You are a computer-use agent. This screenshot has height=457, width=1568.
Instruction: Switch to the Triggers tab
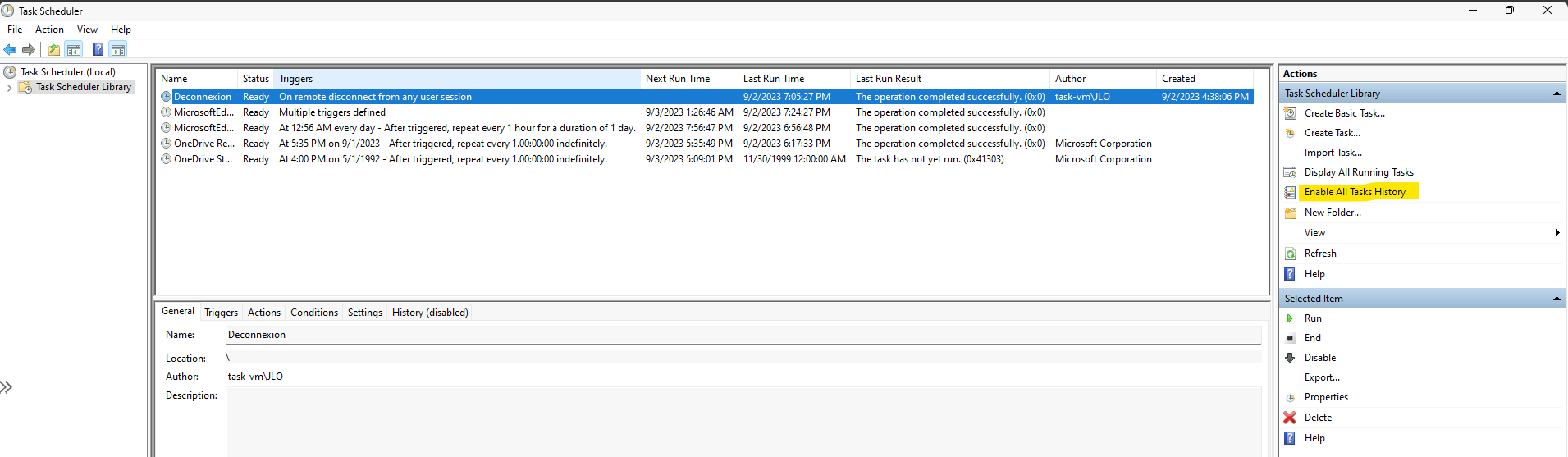point(221,313)
